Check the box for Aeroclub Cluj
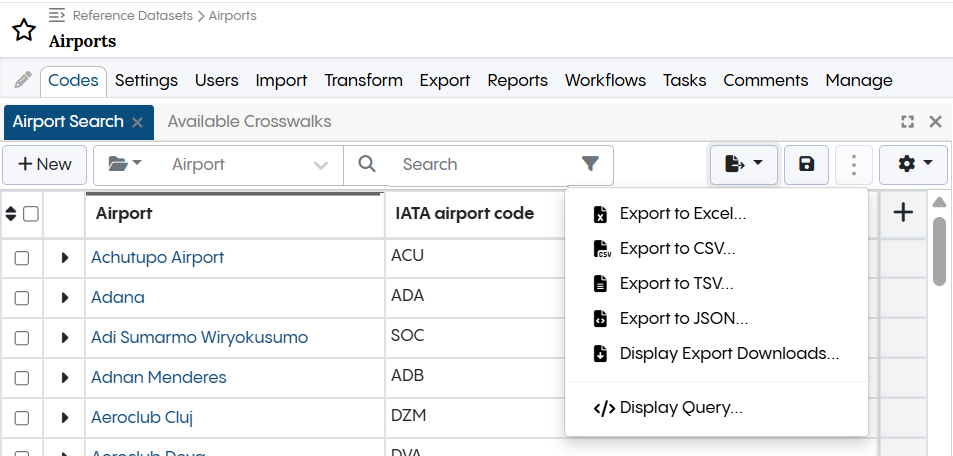Screen dimensions: 953x456 [x=22, y=418]
